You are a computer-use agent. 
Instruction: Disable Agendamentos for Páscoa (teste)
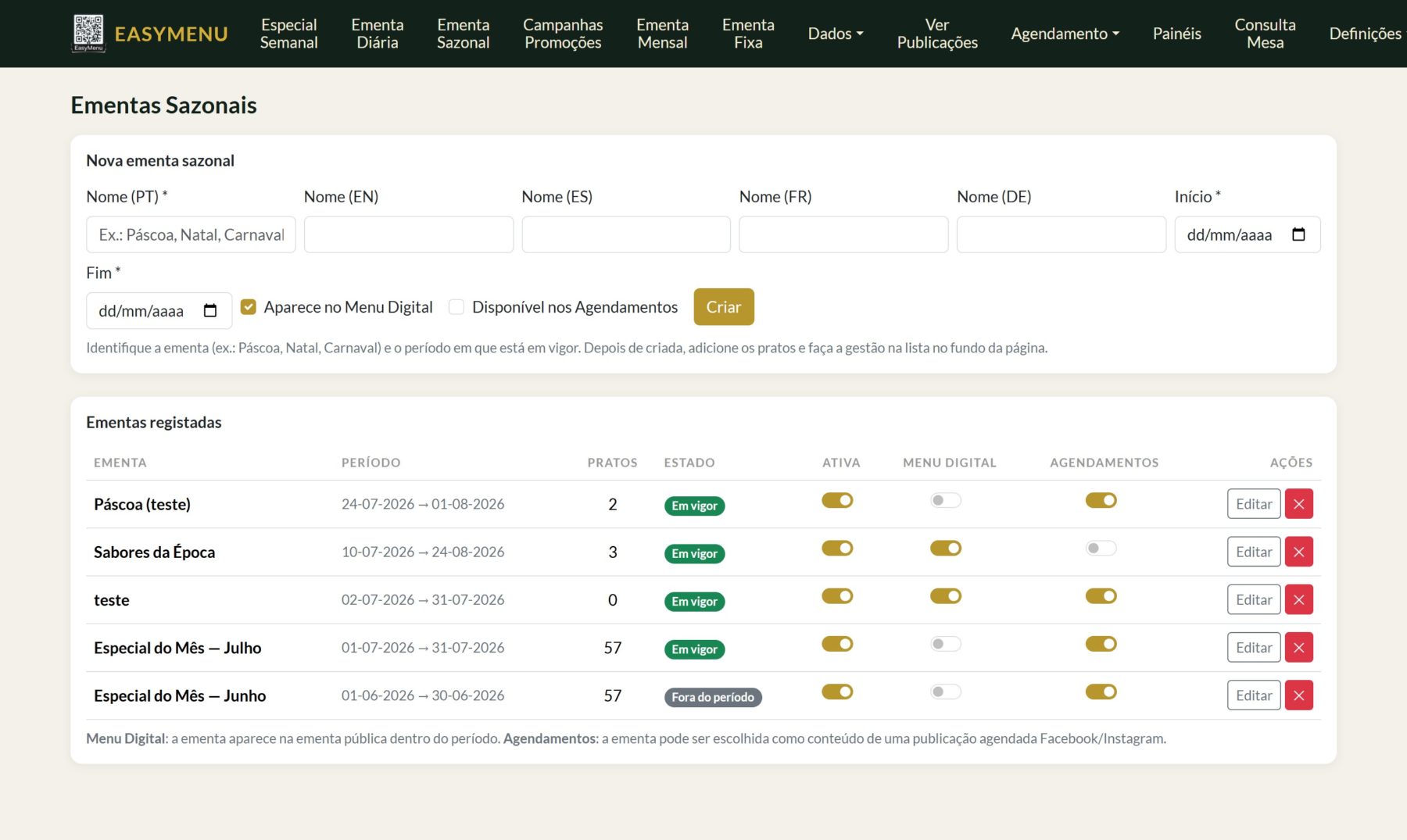(1101, 500)
